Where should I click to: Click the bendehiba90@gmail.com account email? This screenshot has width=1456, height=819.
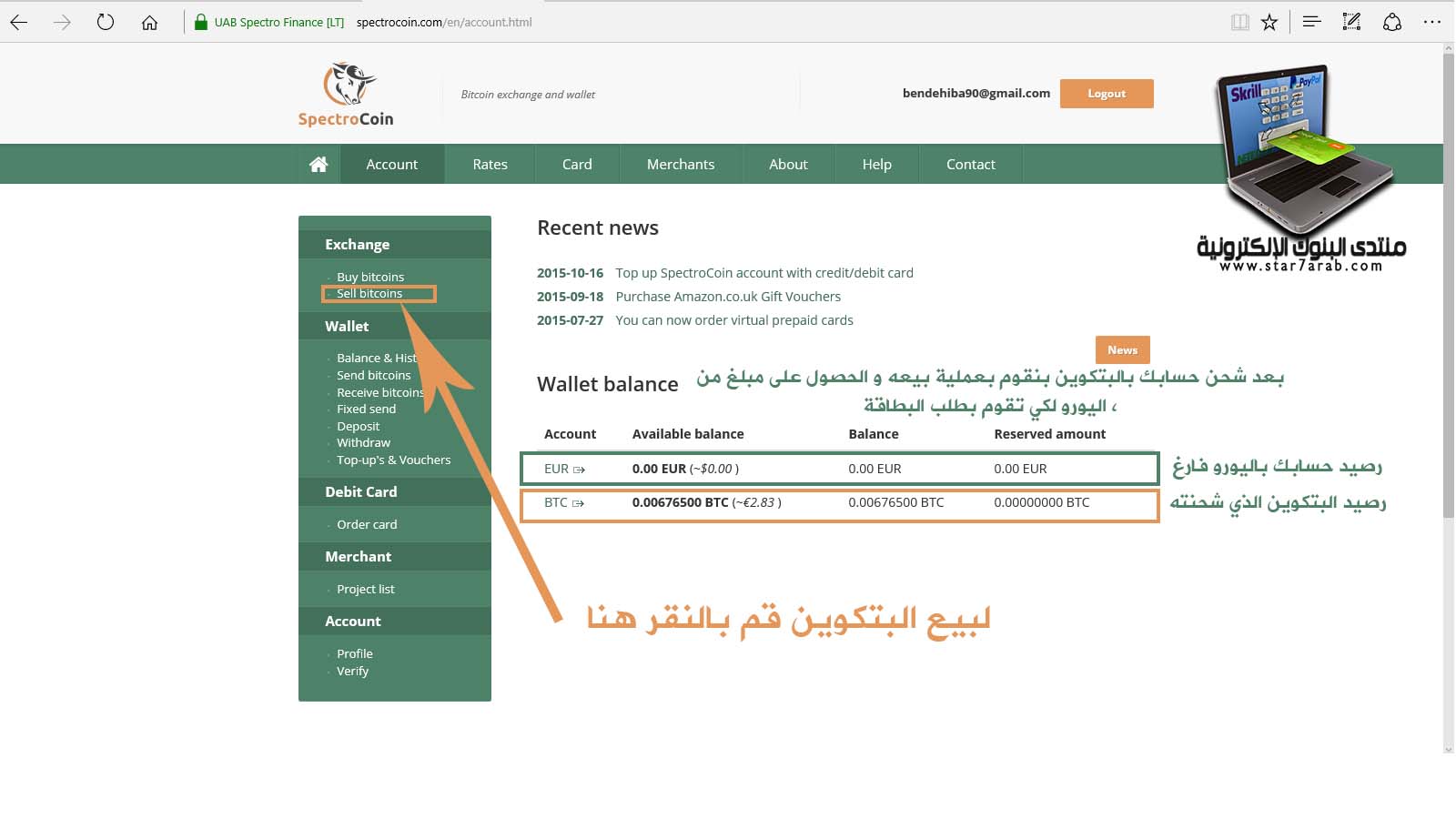tap(976, 93)
